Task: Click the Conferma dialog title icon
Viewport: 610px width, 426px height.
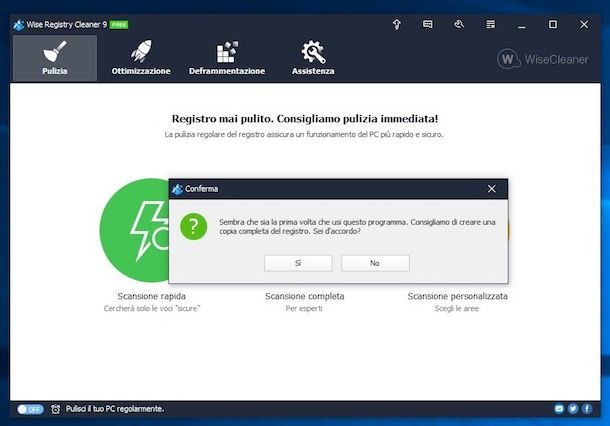Action: tap(177, 189)
